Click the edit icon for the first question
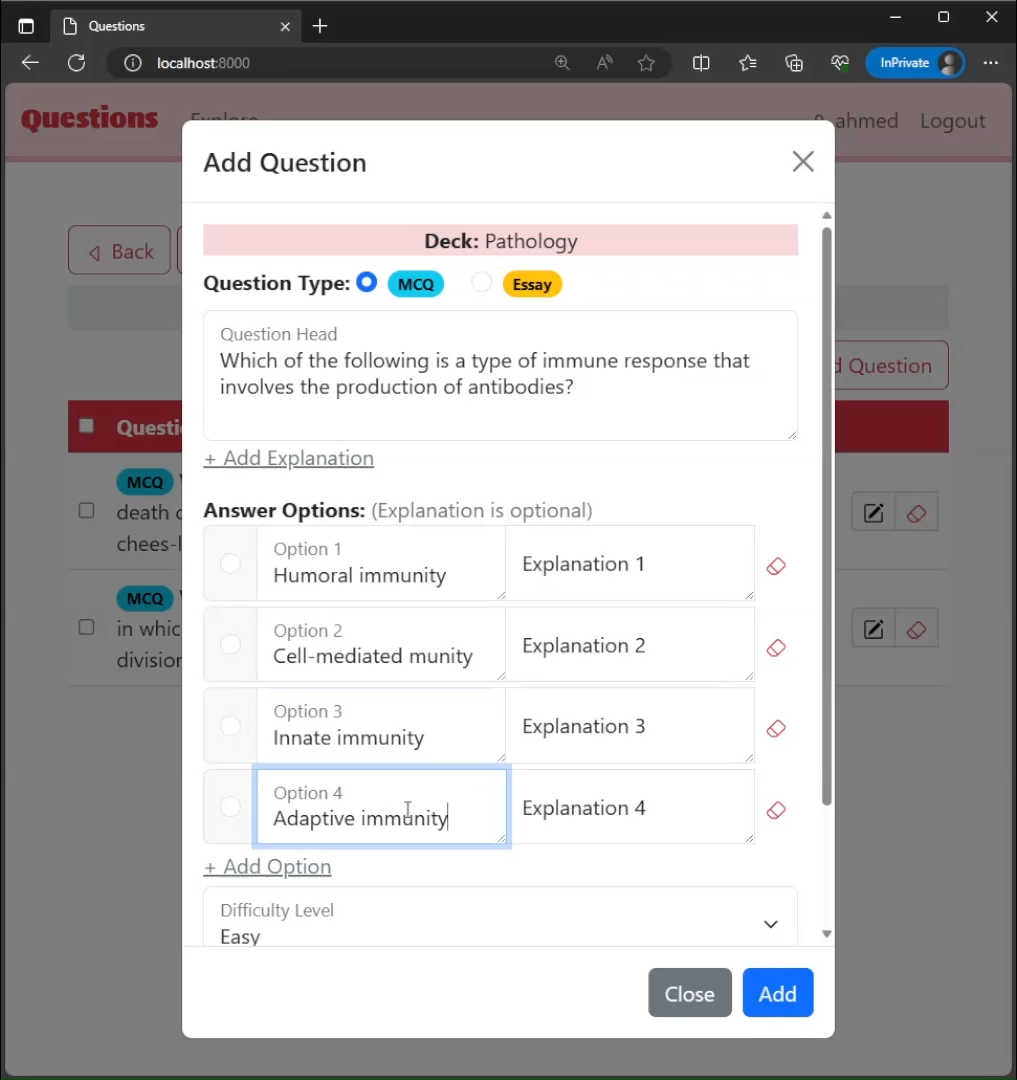 [x=873, y=514]
